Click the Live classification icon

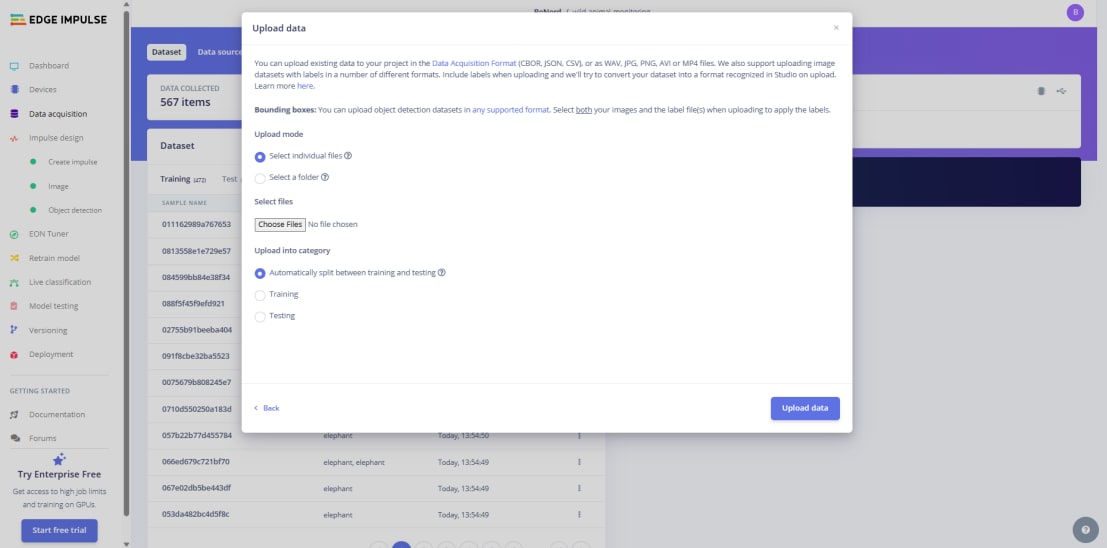point(14,282)
